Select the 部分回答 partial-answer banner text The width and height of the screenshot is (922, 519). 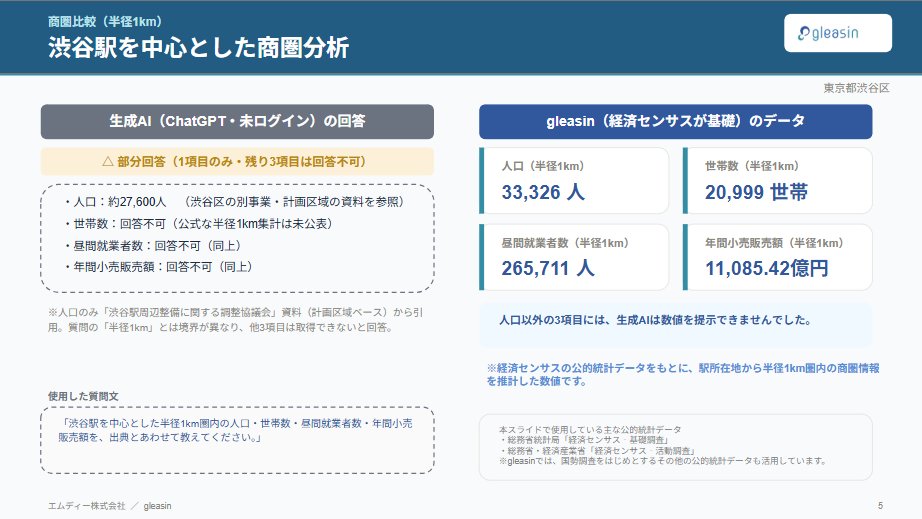coord(234,162)
